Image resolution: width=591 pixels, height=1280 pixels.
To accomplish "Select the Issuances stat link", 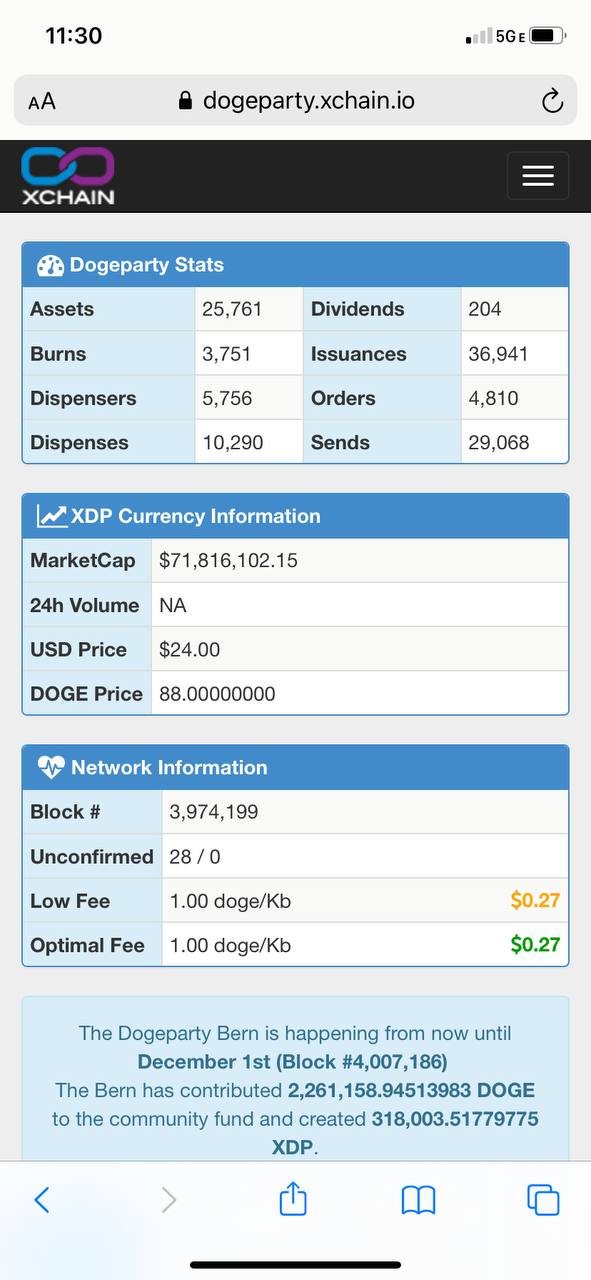I will 359,354.
